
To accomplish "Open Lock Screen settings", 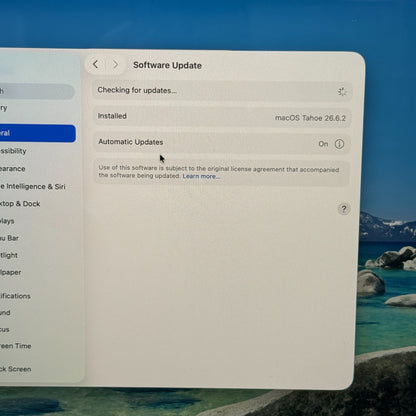I will (x=16, y=369).
